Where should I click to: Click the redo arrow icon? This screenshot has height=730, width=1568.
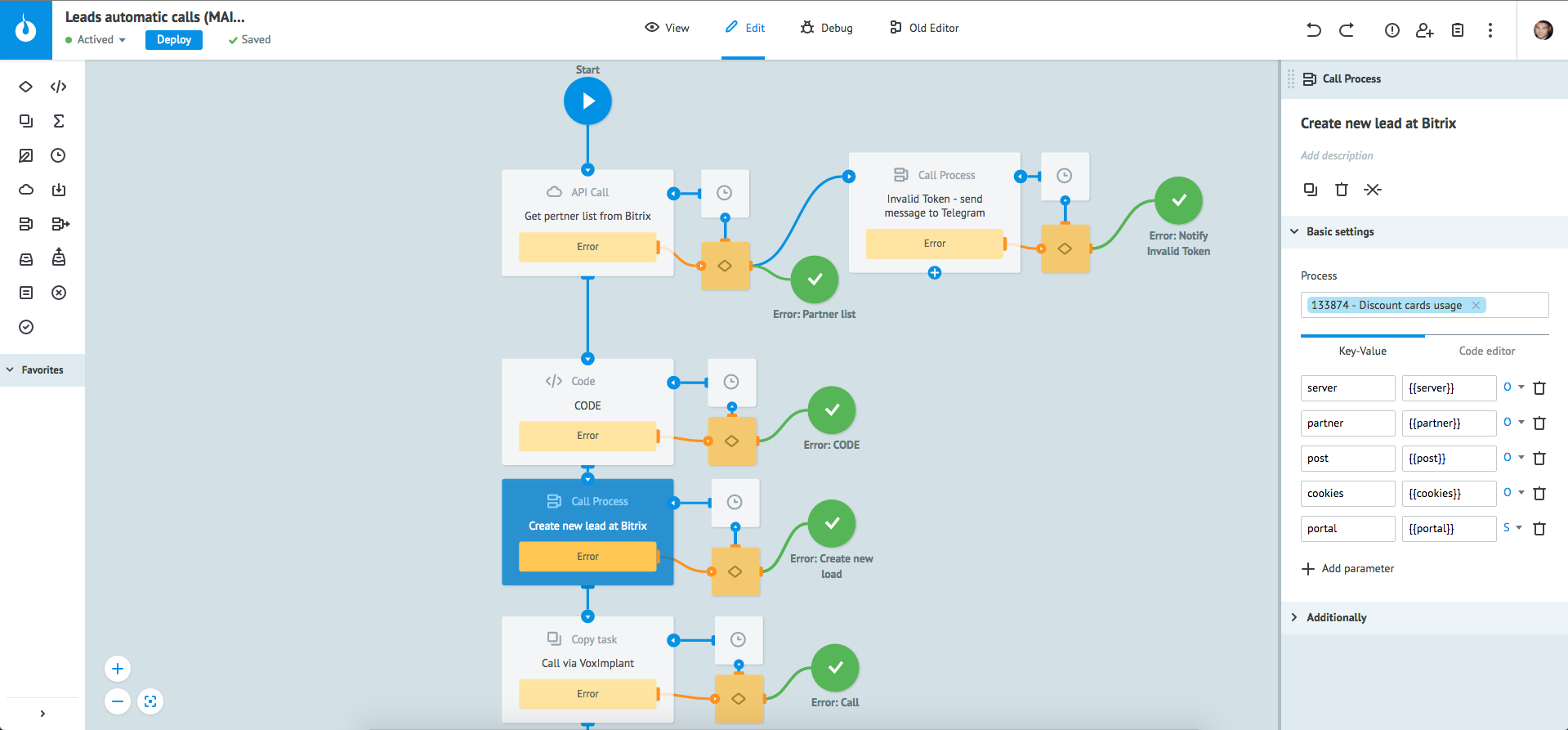click(1347, 30)
